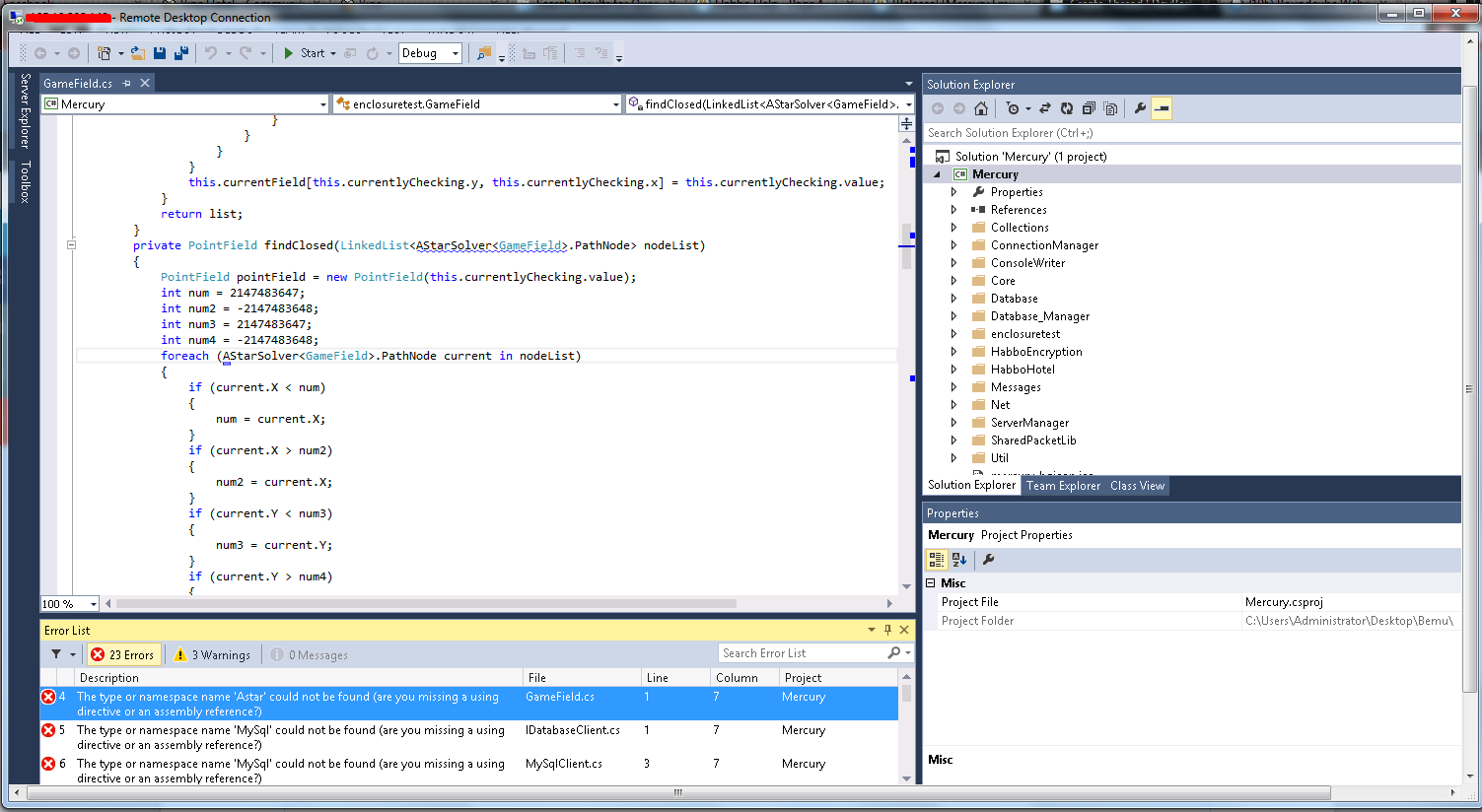Click the Error List filter funnel icon

click(56, 654)
